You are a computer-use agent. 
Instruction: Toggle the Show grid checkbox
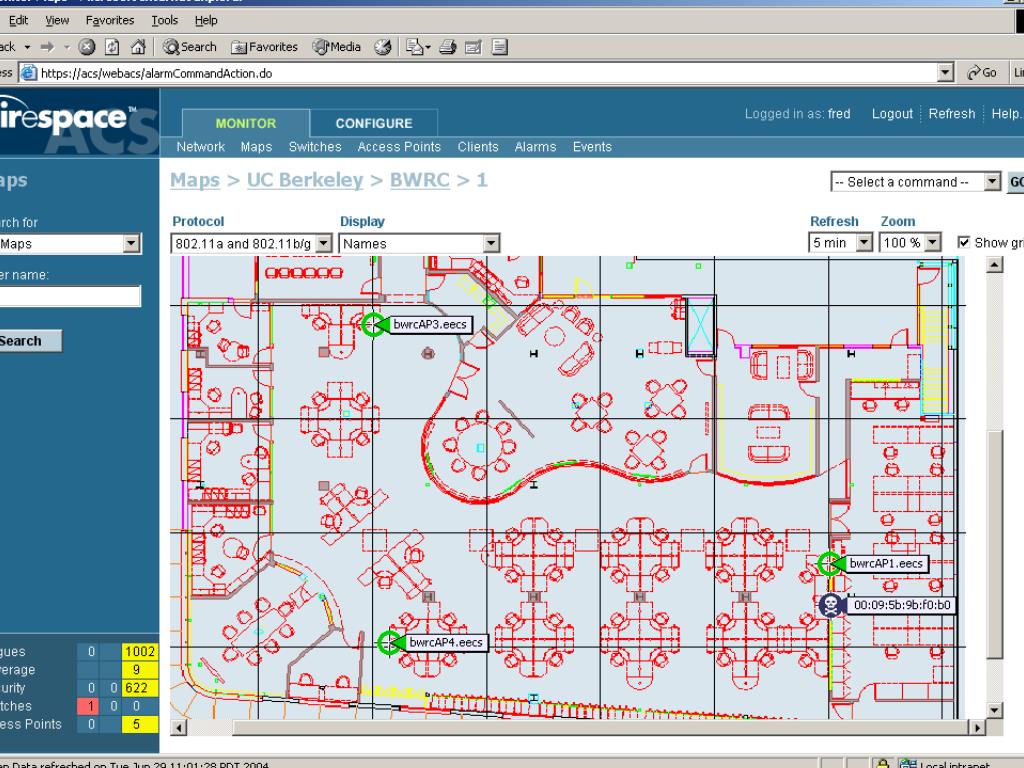[963, 242]
